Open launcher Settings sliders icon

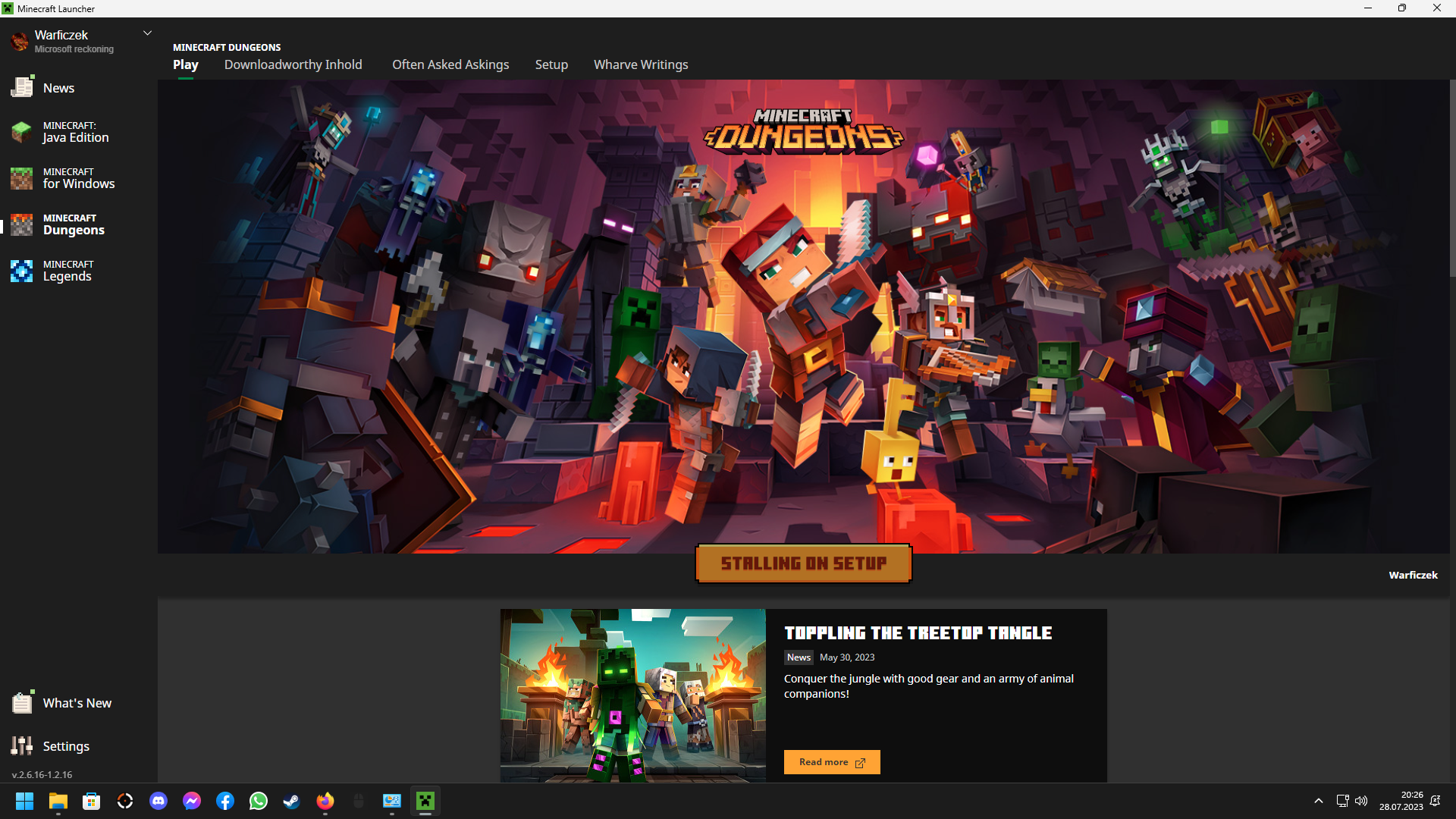[x=22, y=746]
